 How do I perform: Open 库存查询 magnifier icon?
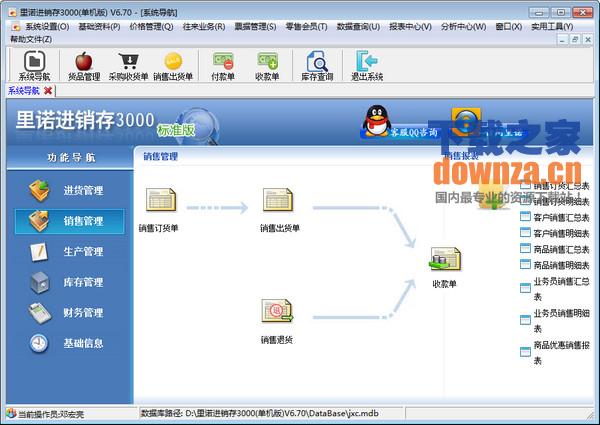coord(317,65)
